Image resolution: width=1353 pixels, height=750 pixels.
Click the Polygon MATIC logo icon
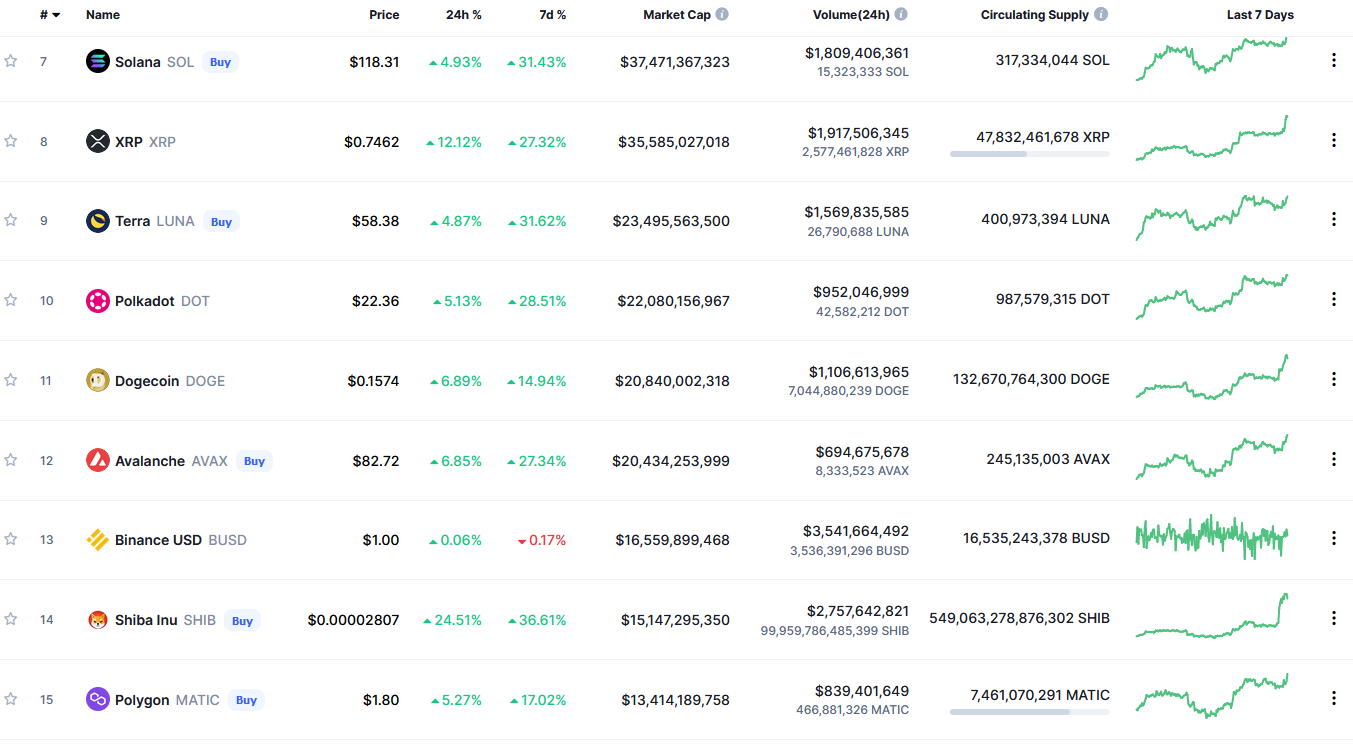click(x=97, y=699)
